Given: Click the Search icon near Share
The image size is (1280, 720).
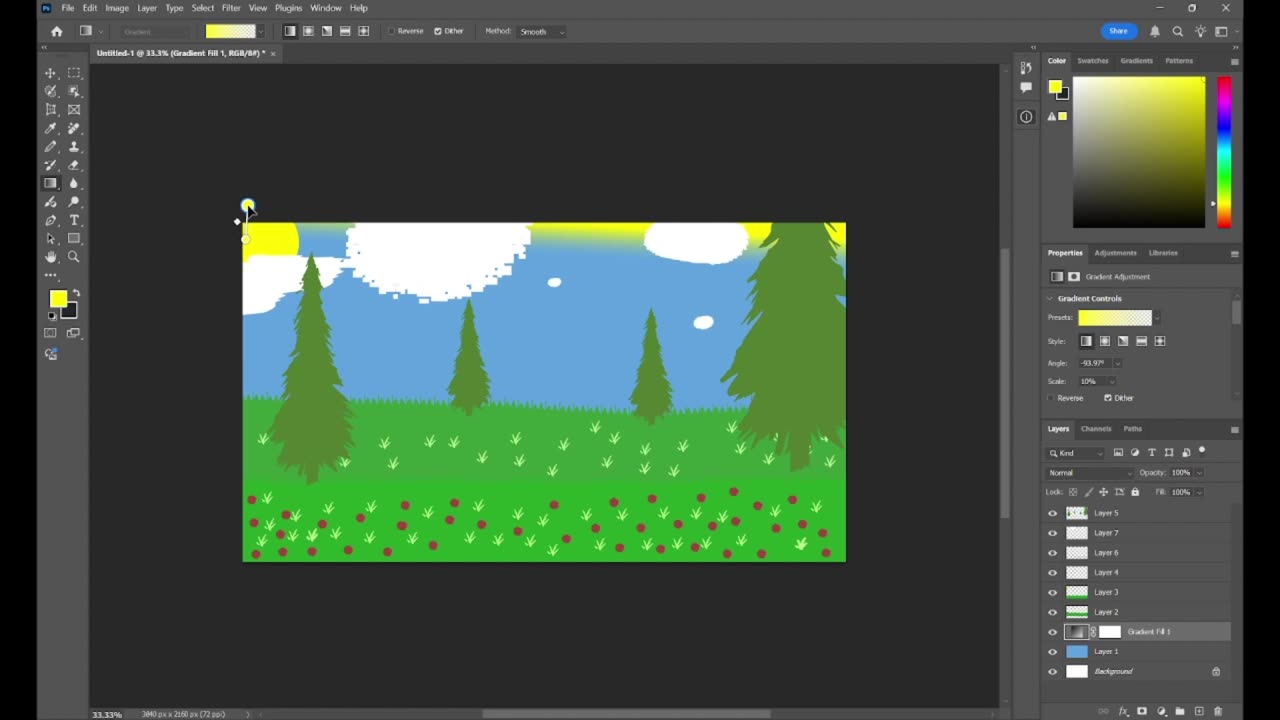Looking at the screenshot, I should click(1178, 31).
